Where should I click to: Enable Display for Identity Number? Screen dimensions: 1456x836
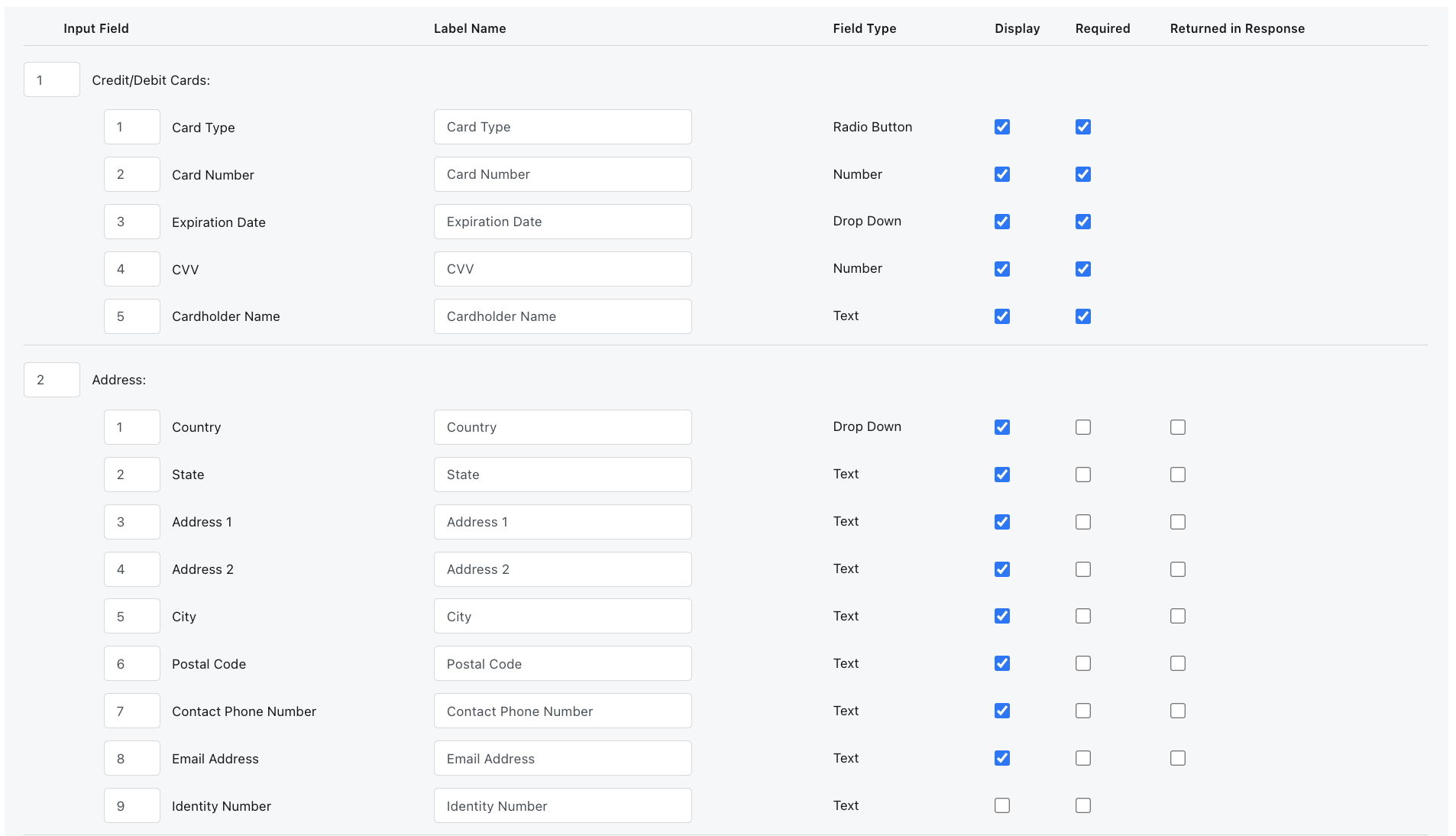(x=1002, y=805)
